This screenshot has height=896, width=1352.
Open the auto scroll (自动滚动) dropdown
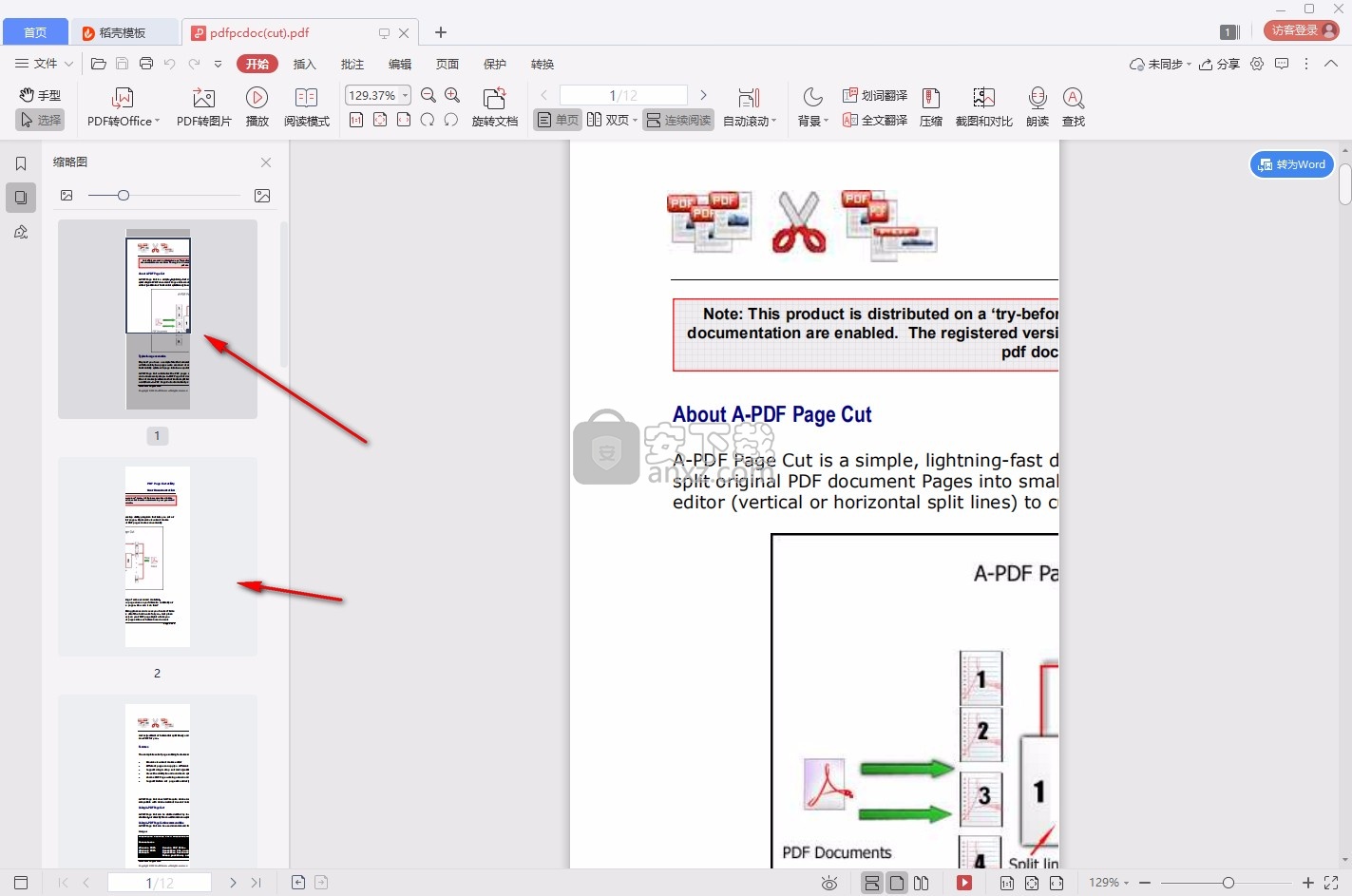point(750,107)
